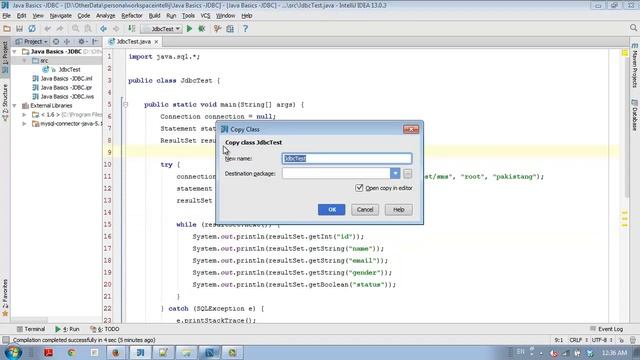The height and width of the screenshot is (360, 640).
Task: Open the 6: TODO tool window tab
Action: [x=104, y=329]
